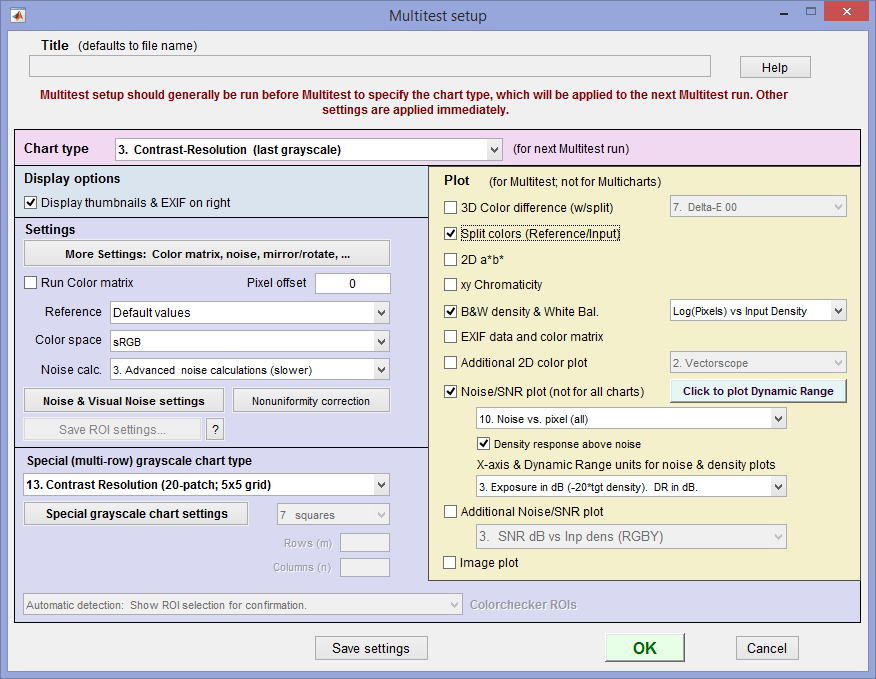Image resolution: width=876 pixels, height=679 pixels.
Task: Click the Save settings button
Action: (371, 648)
